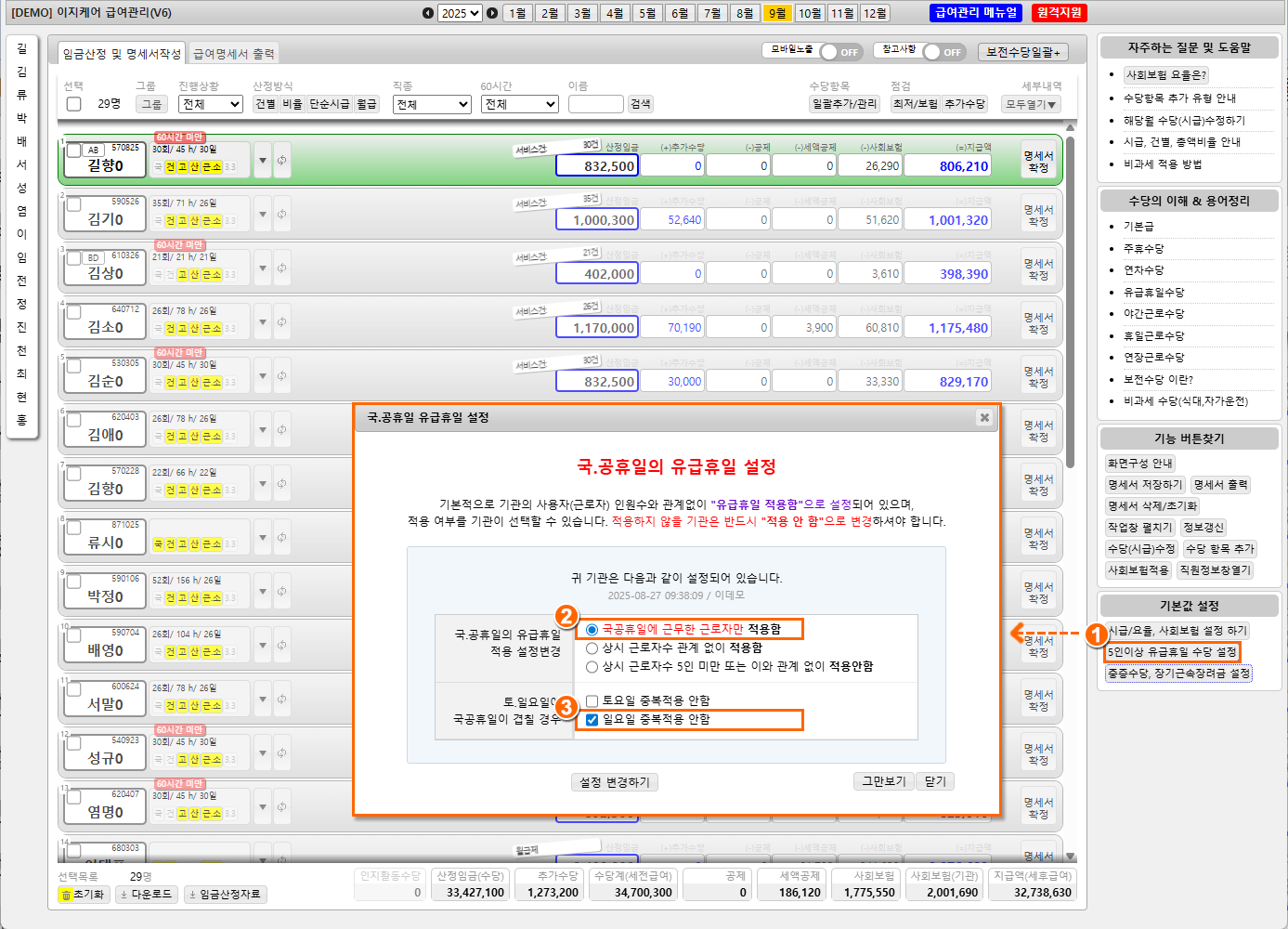Download the 임금산정자료 file

[x=226, y=895]
